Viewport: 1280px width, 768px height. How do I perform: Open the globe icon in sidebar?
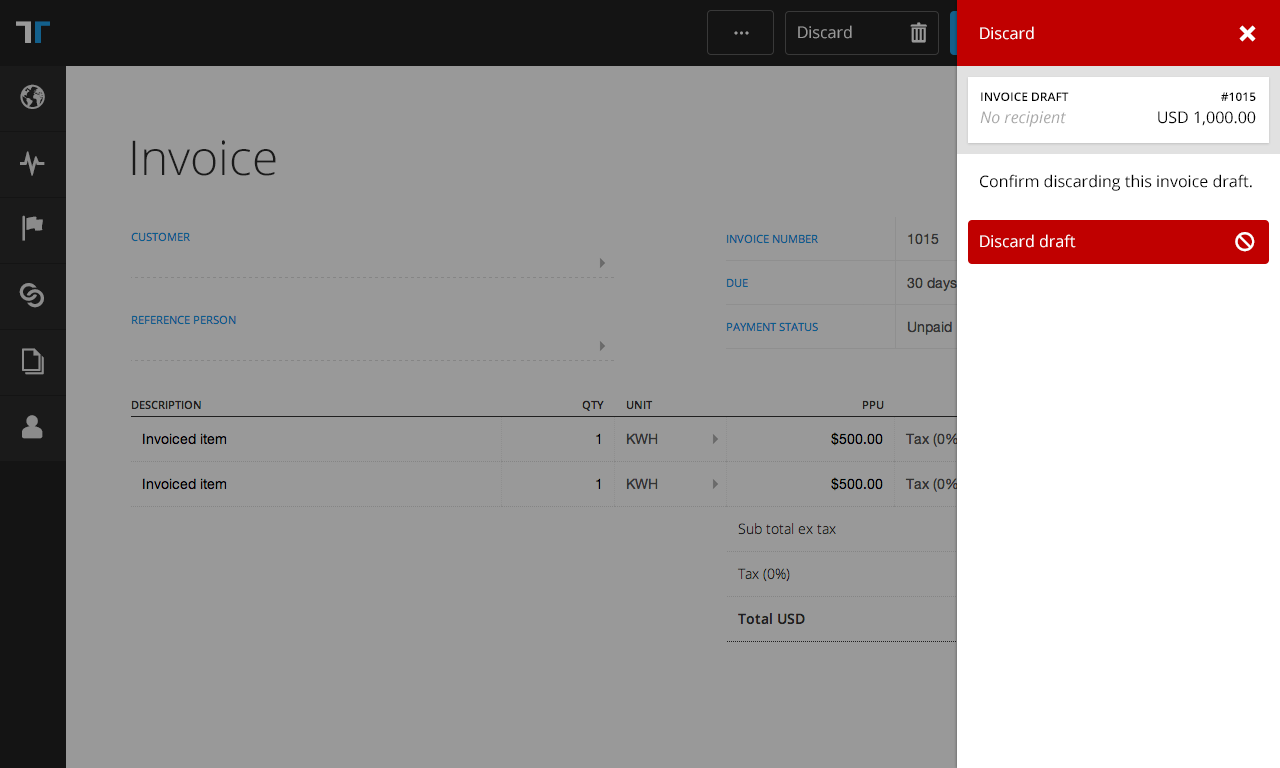click(x=33, y=97)
